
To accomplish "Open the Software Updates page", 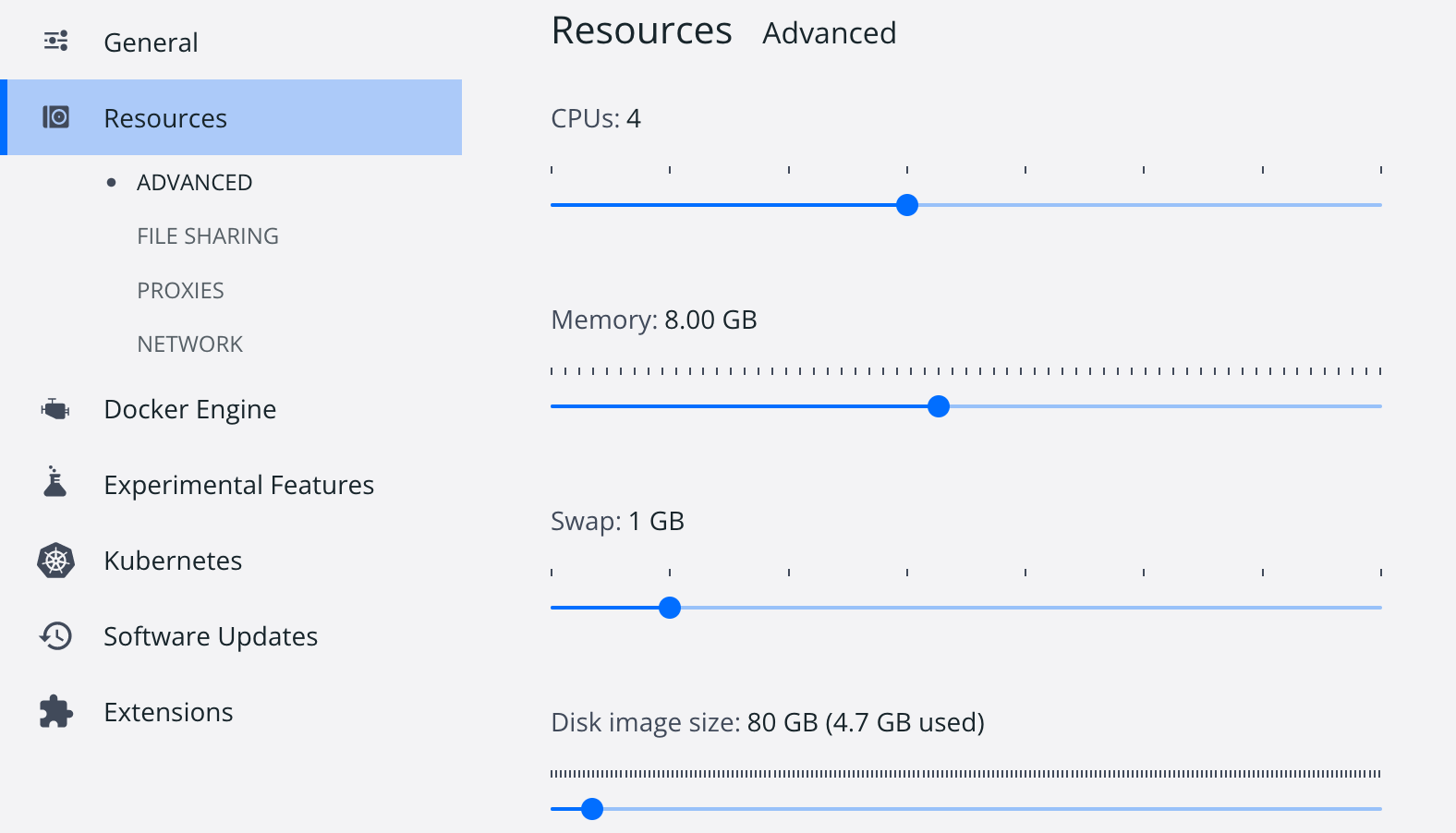I will pyautogui.click(x=211, y=636).
